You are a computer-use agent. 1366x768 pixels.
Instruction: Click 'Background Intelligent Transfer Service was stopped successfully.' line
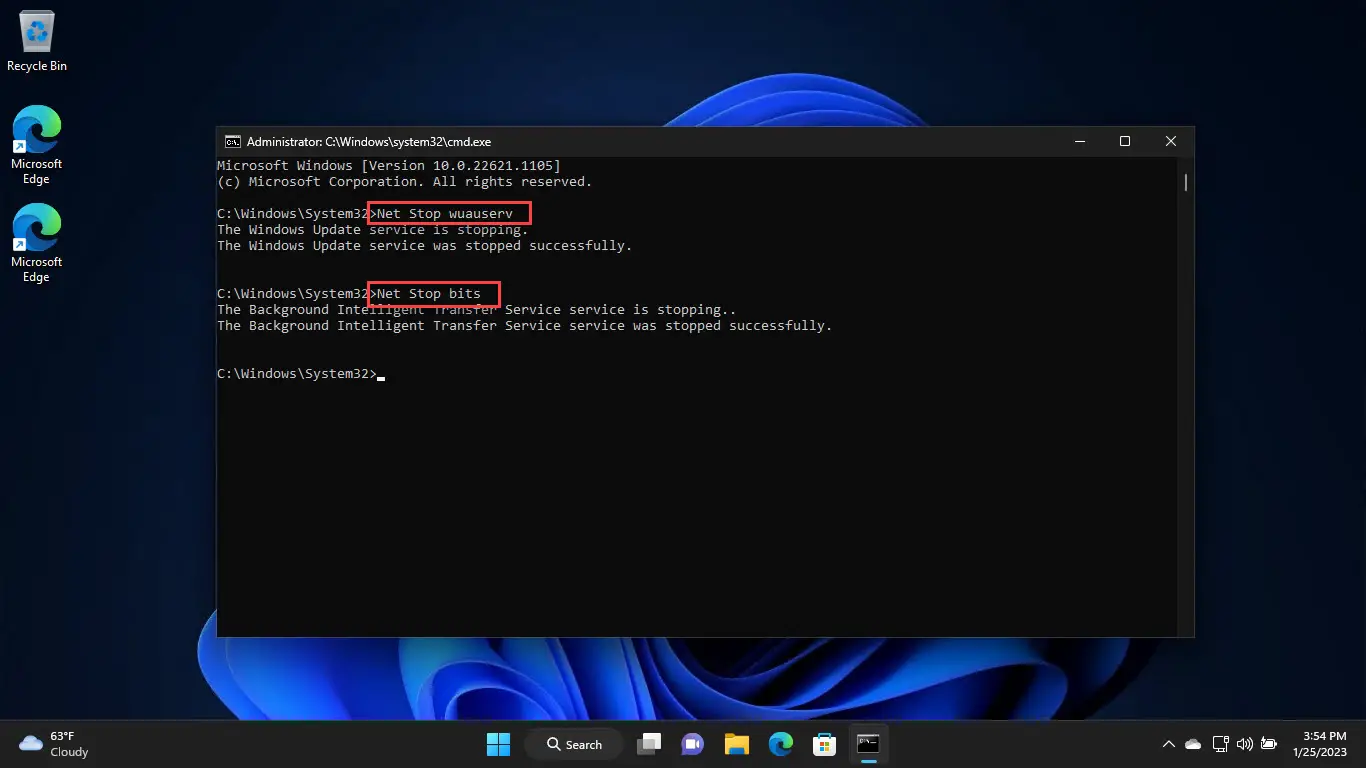pyautogui.click(x=525, y=325)
